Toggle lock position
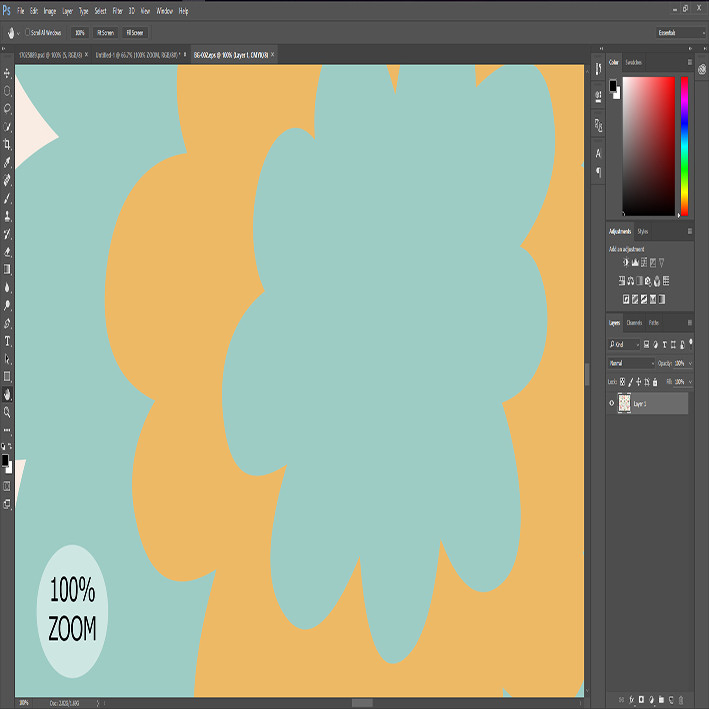Image resolution: width=709 pixels, height=709 pixels. pos(639,382)
